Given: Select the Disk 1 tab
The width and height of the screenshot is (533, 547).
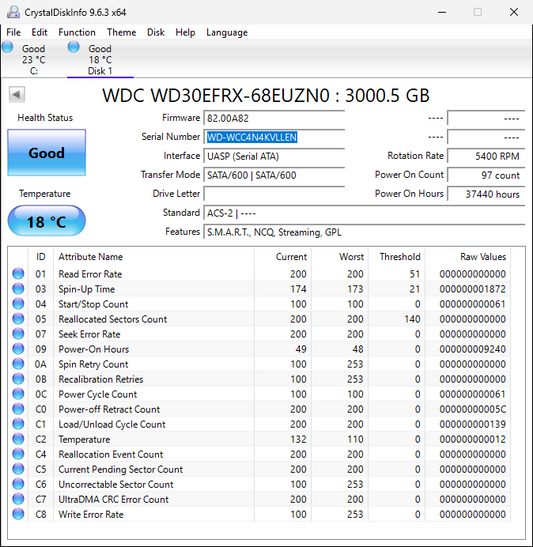Looking at the screenshot, I should click(100, 59).
